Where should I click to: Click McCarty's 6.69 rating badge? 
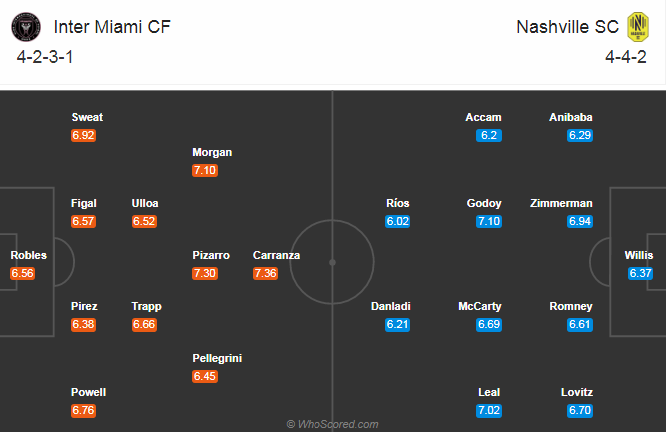coord(489,324)
